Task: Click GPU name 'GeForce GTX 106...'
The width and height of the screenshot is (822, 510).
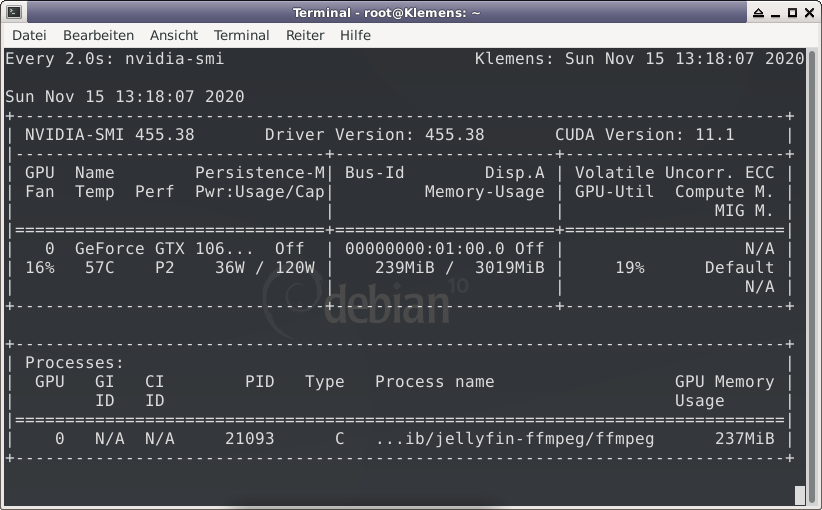Action: 164,248
